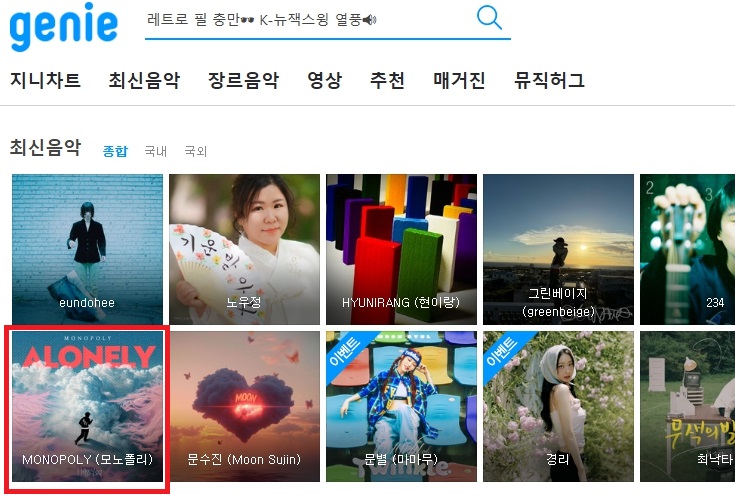Switch to the 종합 tab
This screenshot has height=501, width=735.
pyautogui.click(x=115, y=151)
